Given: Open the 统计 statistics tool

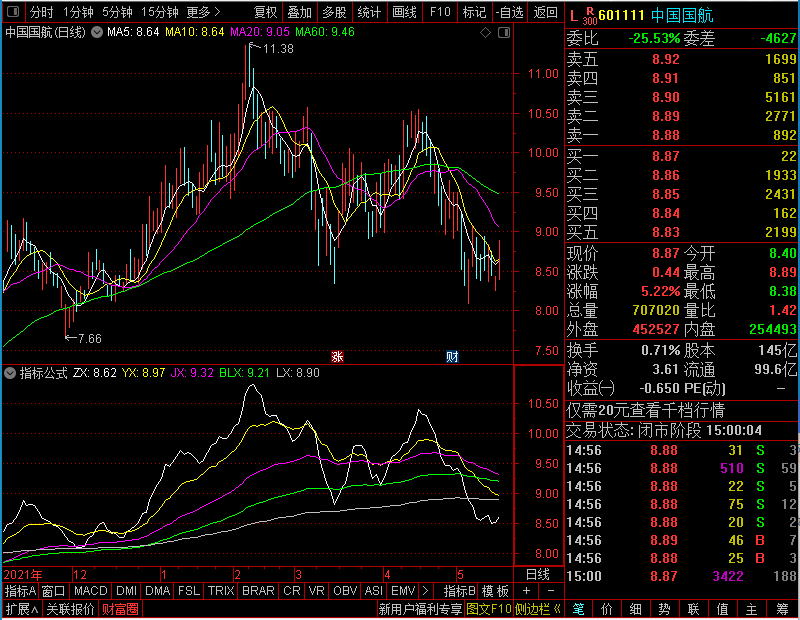Looking at the screenshot, I should (369, 12).
